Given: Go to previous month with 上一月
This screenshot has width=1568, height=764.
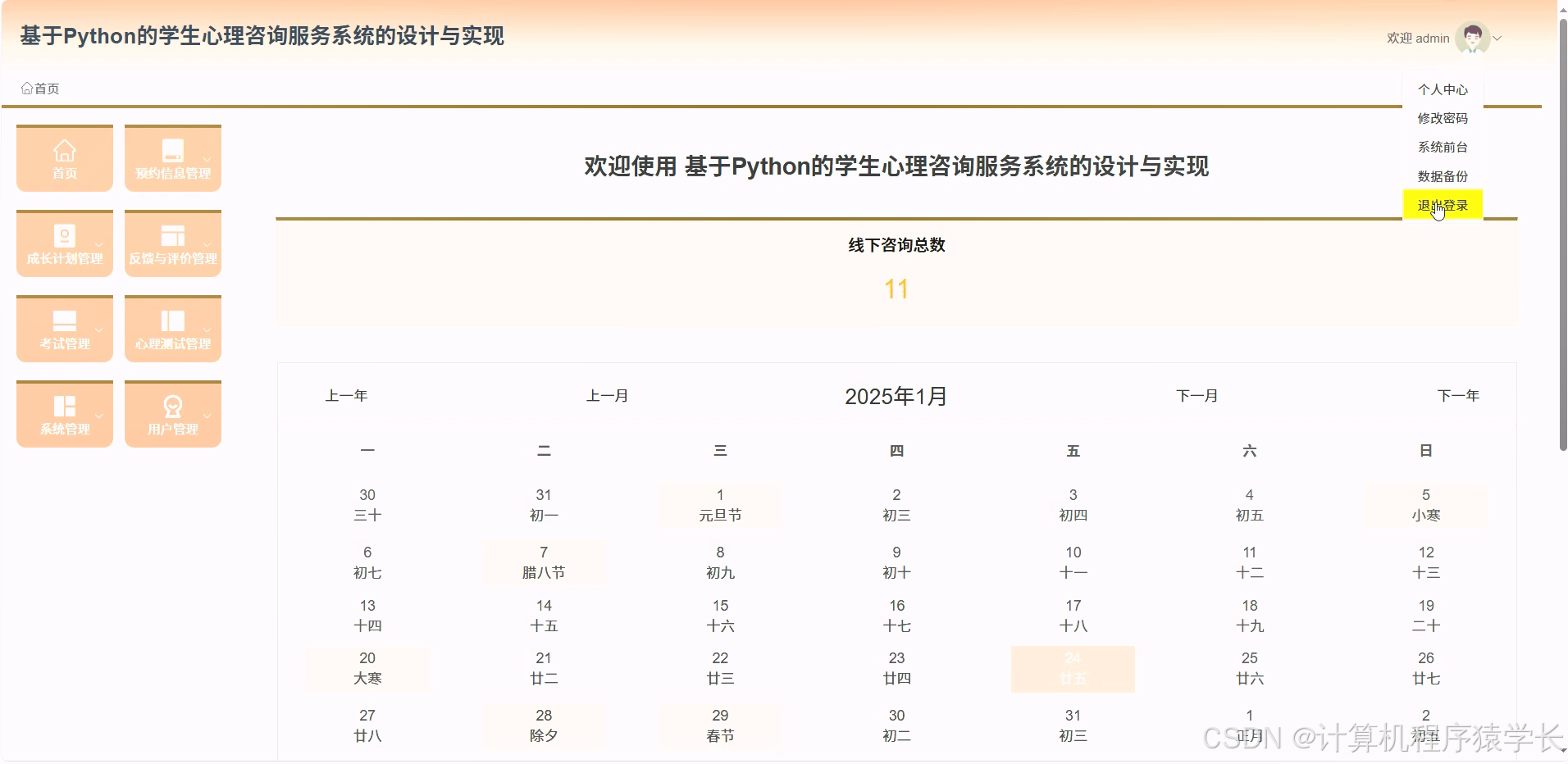Looking at the screenshot, I should (x=607, y=396).
